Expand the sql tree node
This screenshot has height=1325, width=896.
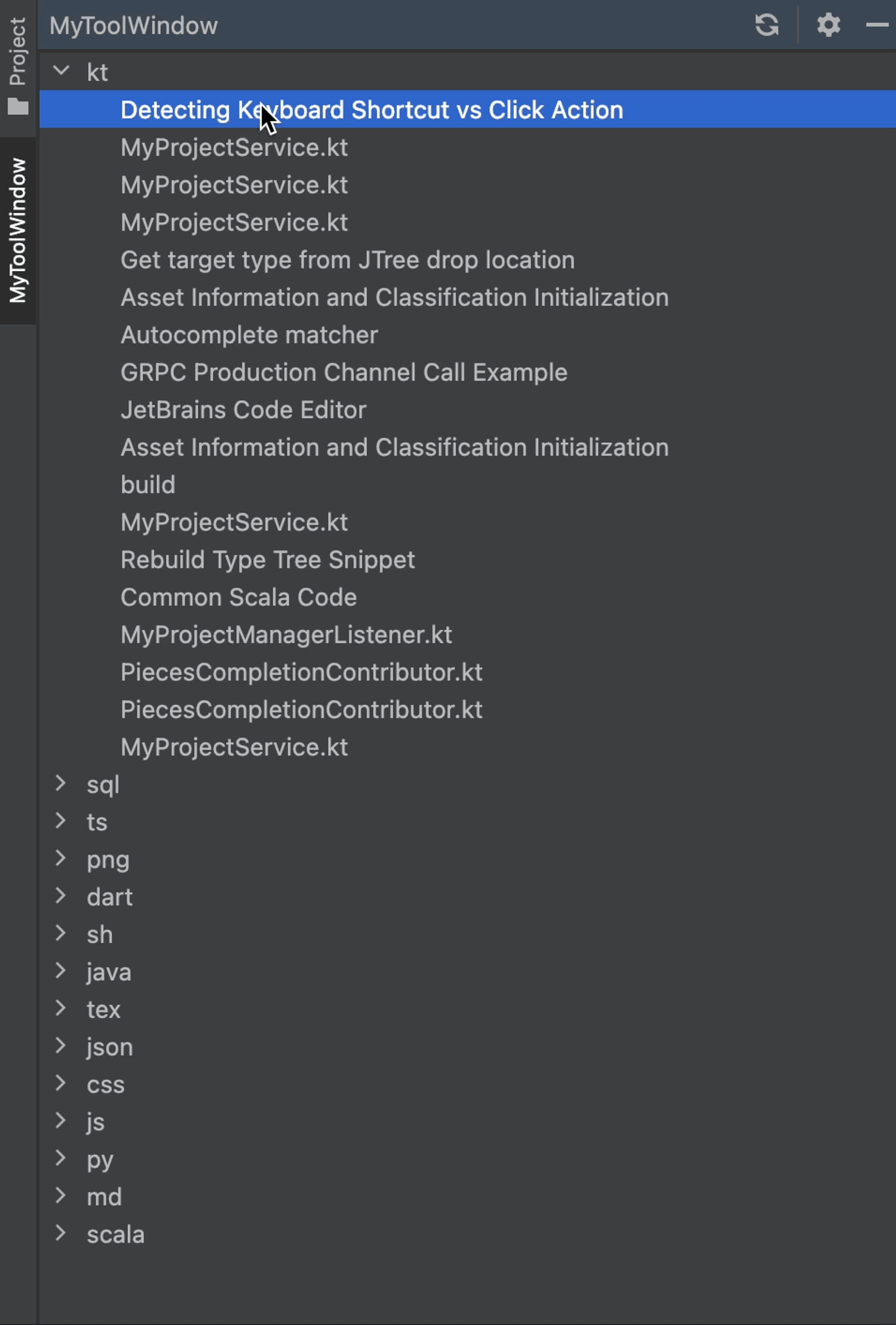click(x=60, y=783)
